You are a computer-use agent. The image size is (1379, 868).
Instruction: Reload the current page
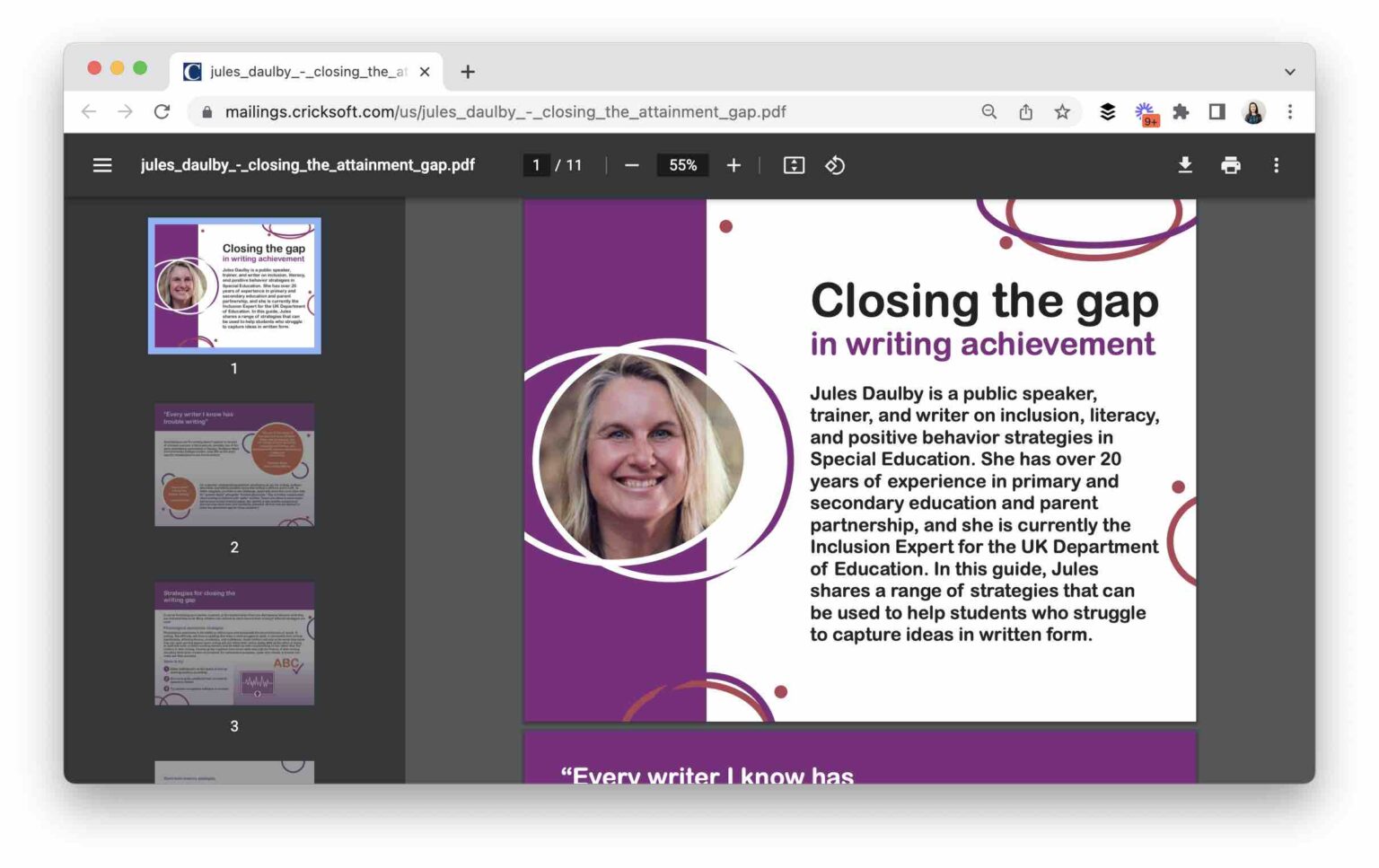pyautogui.click(x=162, y=111)
